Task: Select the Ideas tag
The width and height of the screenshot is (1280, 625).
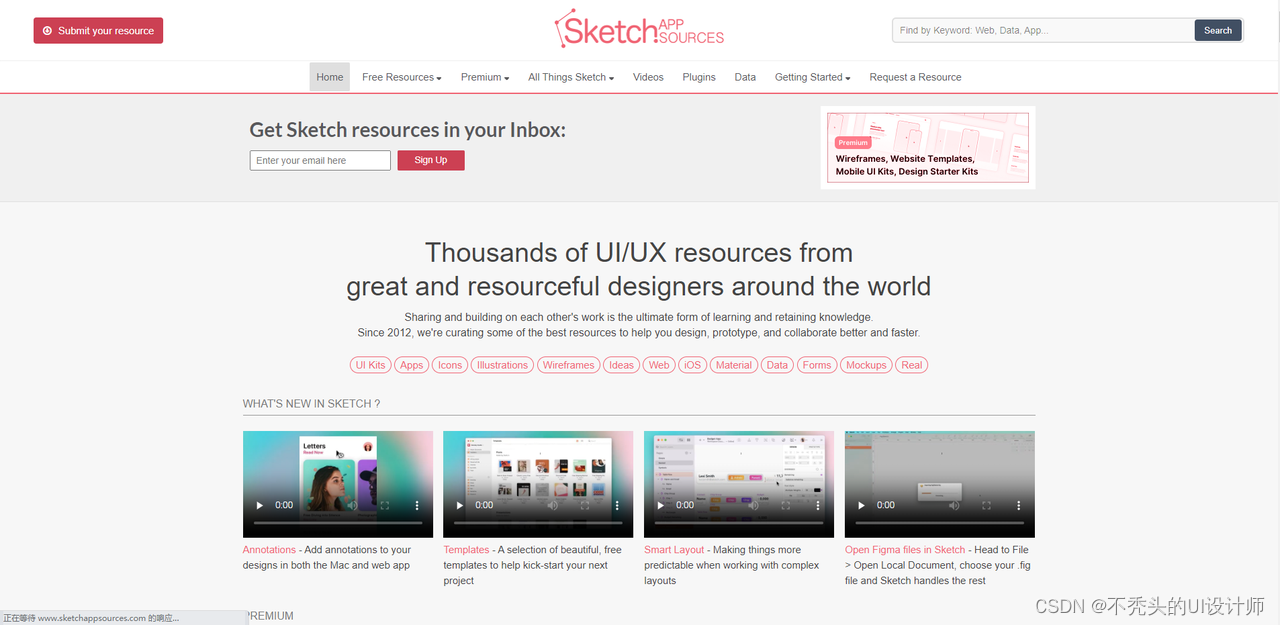Action: coord(621,365)
